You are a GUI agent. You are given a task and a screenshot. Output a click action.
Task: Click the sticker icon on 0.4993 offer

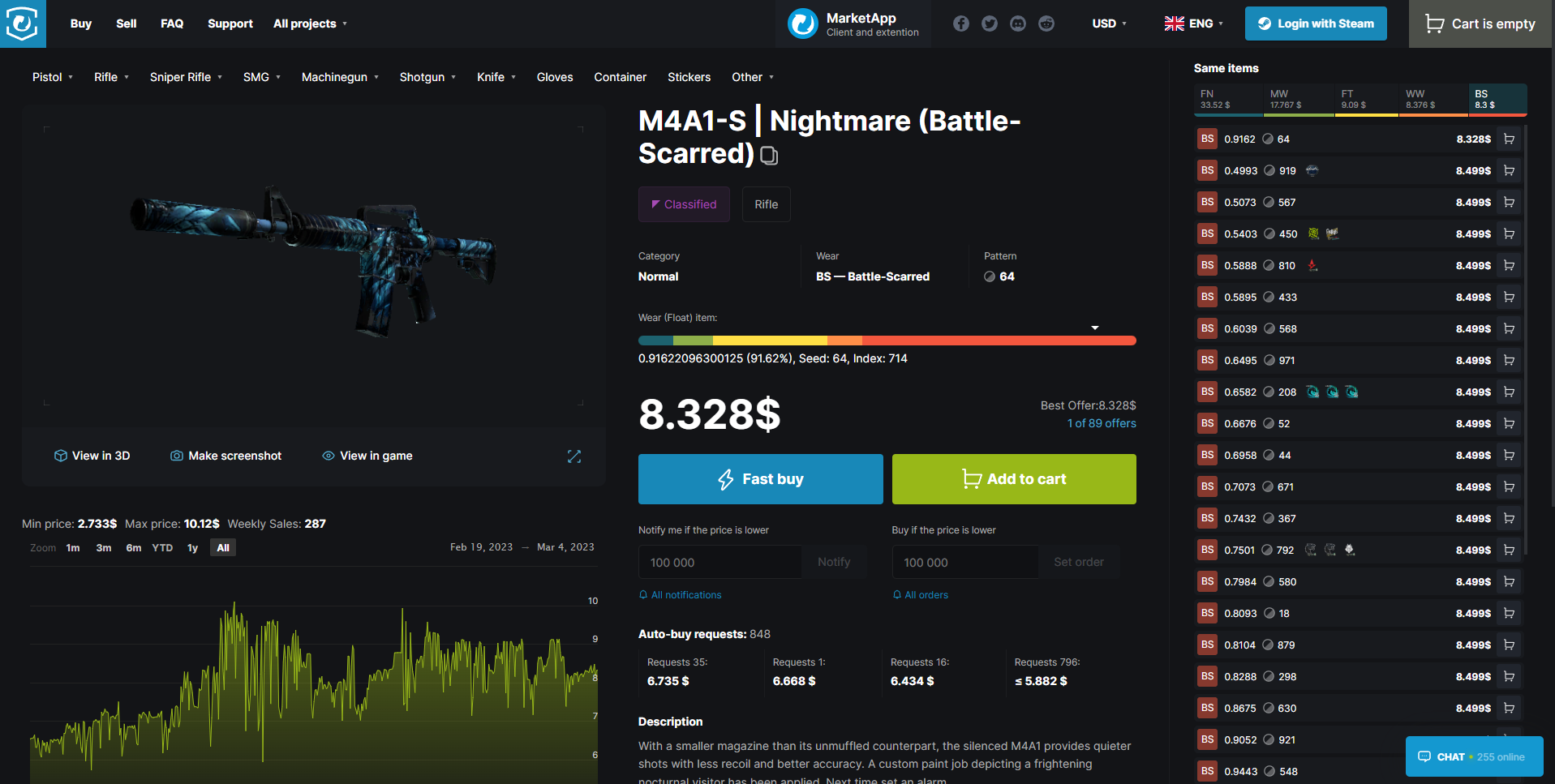pyautogui.click(x=1312, y=171)
